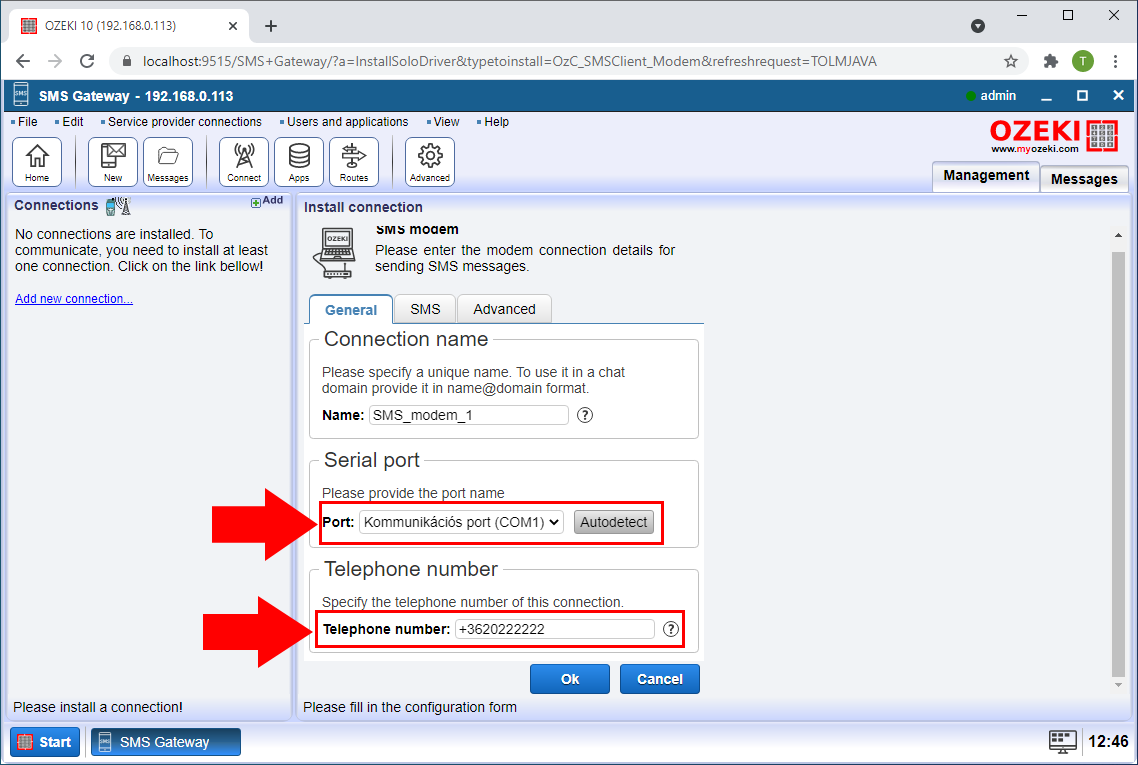The width and height of the screenshot is (1138, 765).
Task: Open Service provider connections menu
Action: point(184,122)
